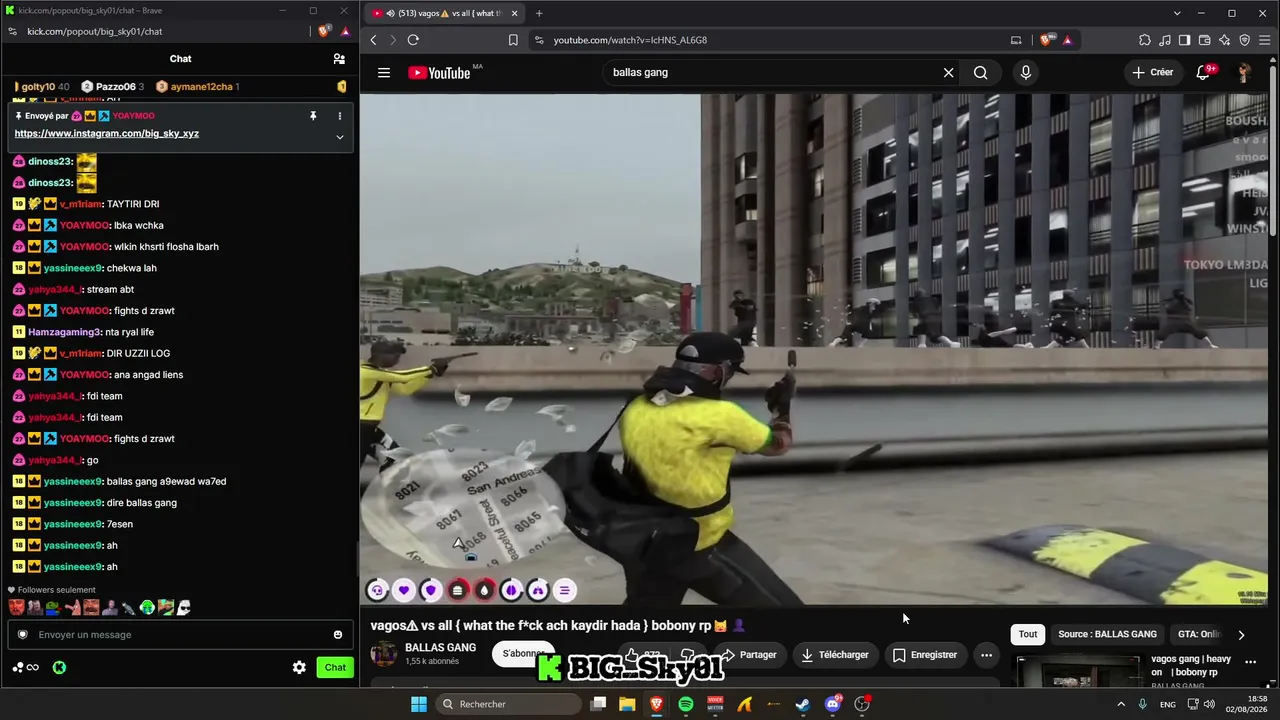Image resolution: width=1280 pixels, height=720 pixels.
Task: Open YouTube account avatar menu
Action: (x=1244, y=72)
